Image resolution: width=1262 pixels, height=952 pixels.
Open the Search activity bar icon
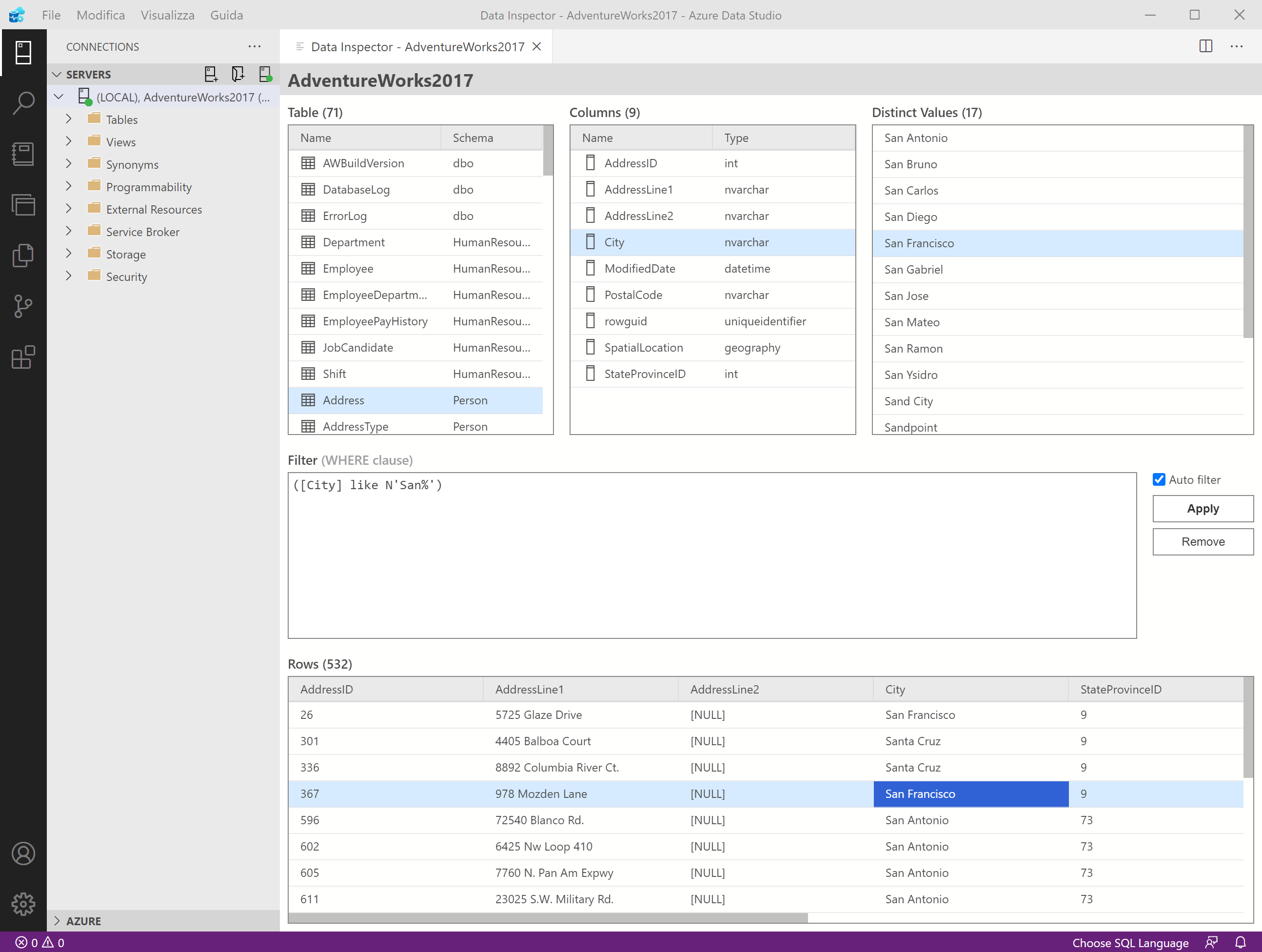click(x=23, y=103)
